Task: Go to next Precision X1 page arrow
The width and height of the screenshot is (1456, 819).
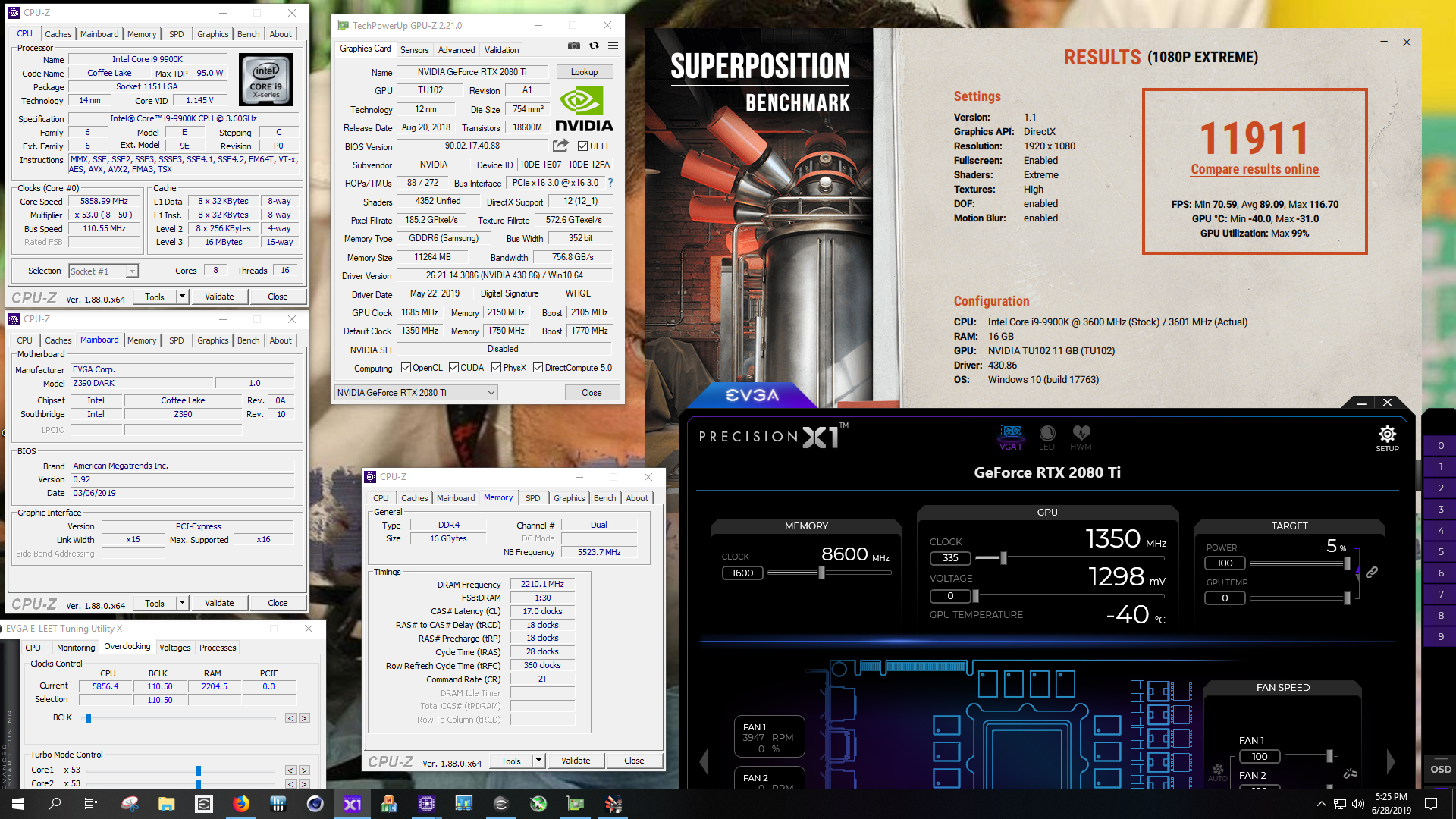Action: point(1391,761)
